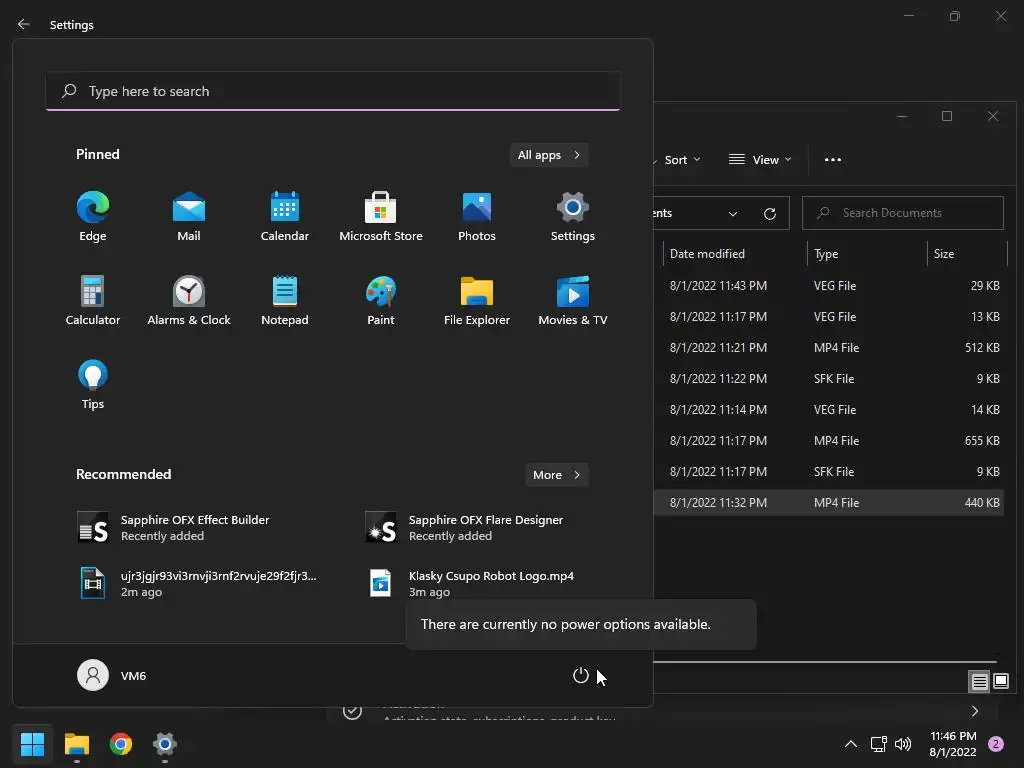The height and width of the screenshot is (768, 1024).
Task: Launch the Calculator app
Action: (93, 301)
